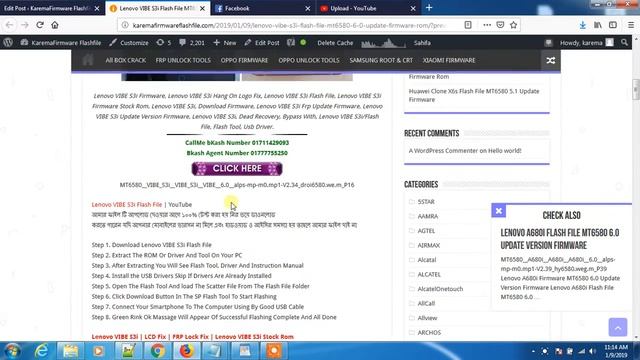Open the admin bar search magnifier
Screen dimensions: 640x360
click(624, 42)
